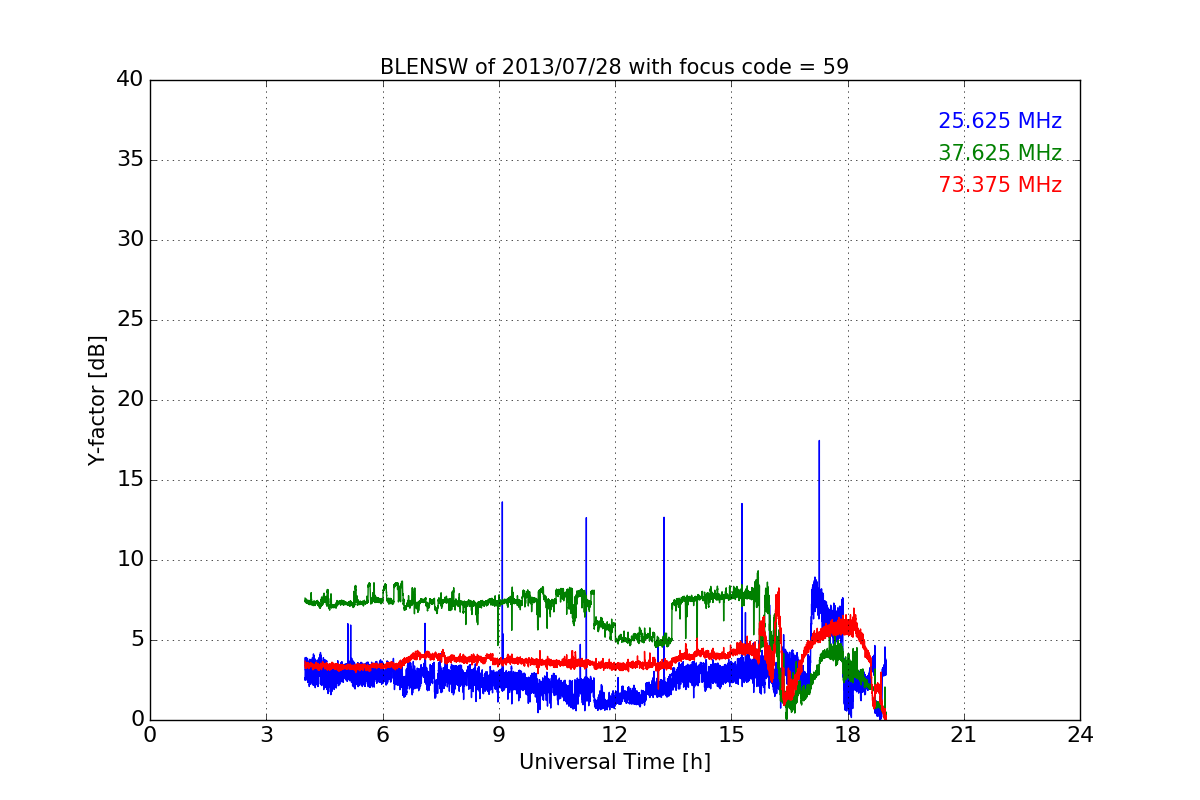Click y-axis tick label 20
The width and height of the screenshot is (1200, 800).
(130, 400)
